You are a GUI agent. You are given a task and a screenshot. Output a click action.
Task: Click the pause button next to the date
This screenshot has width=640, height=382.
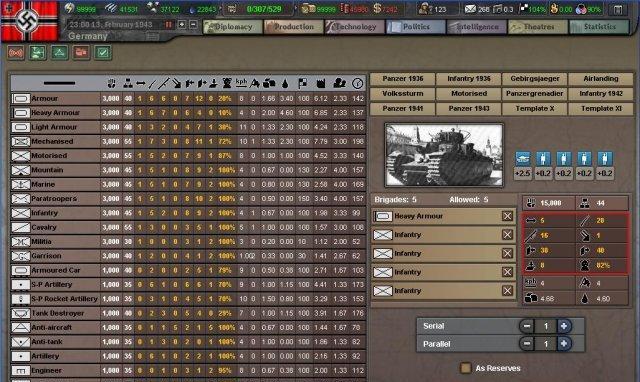coord(168,25)
